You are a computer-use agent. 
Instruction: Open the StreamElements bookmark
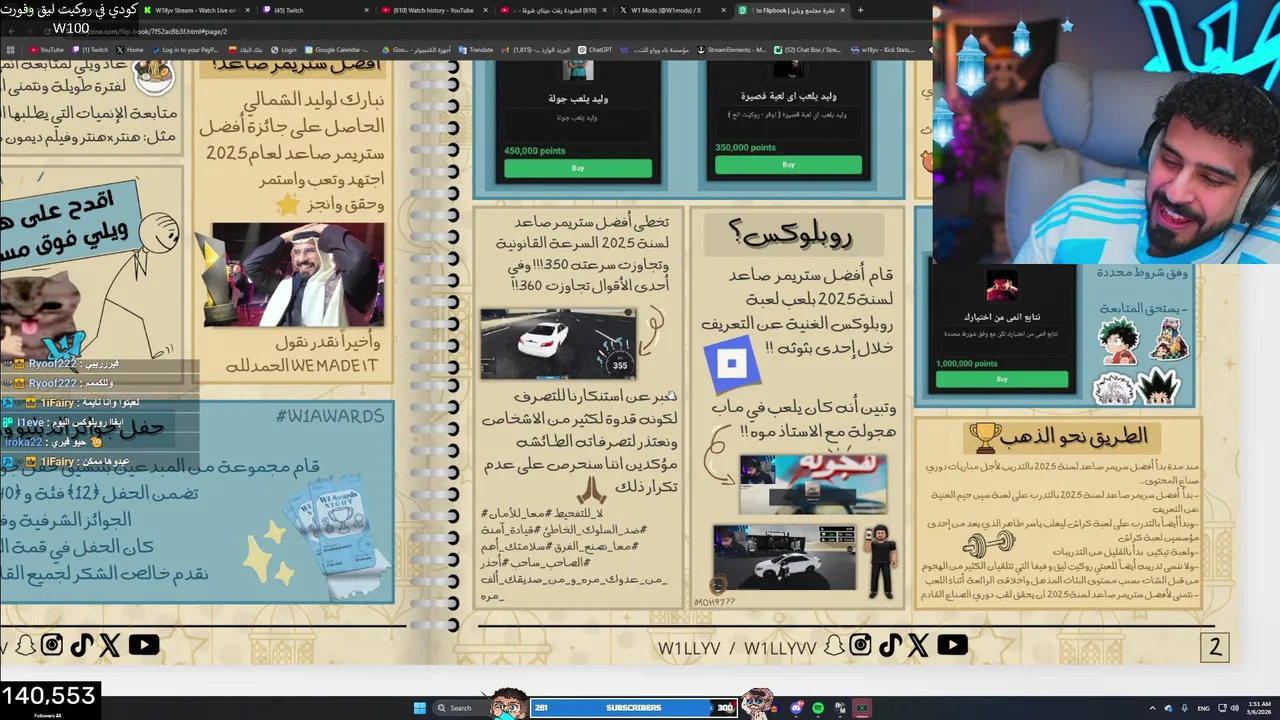pos(732,49)
